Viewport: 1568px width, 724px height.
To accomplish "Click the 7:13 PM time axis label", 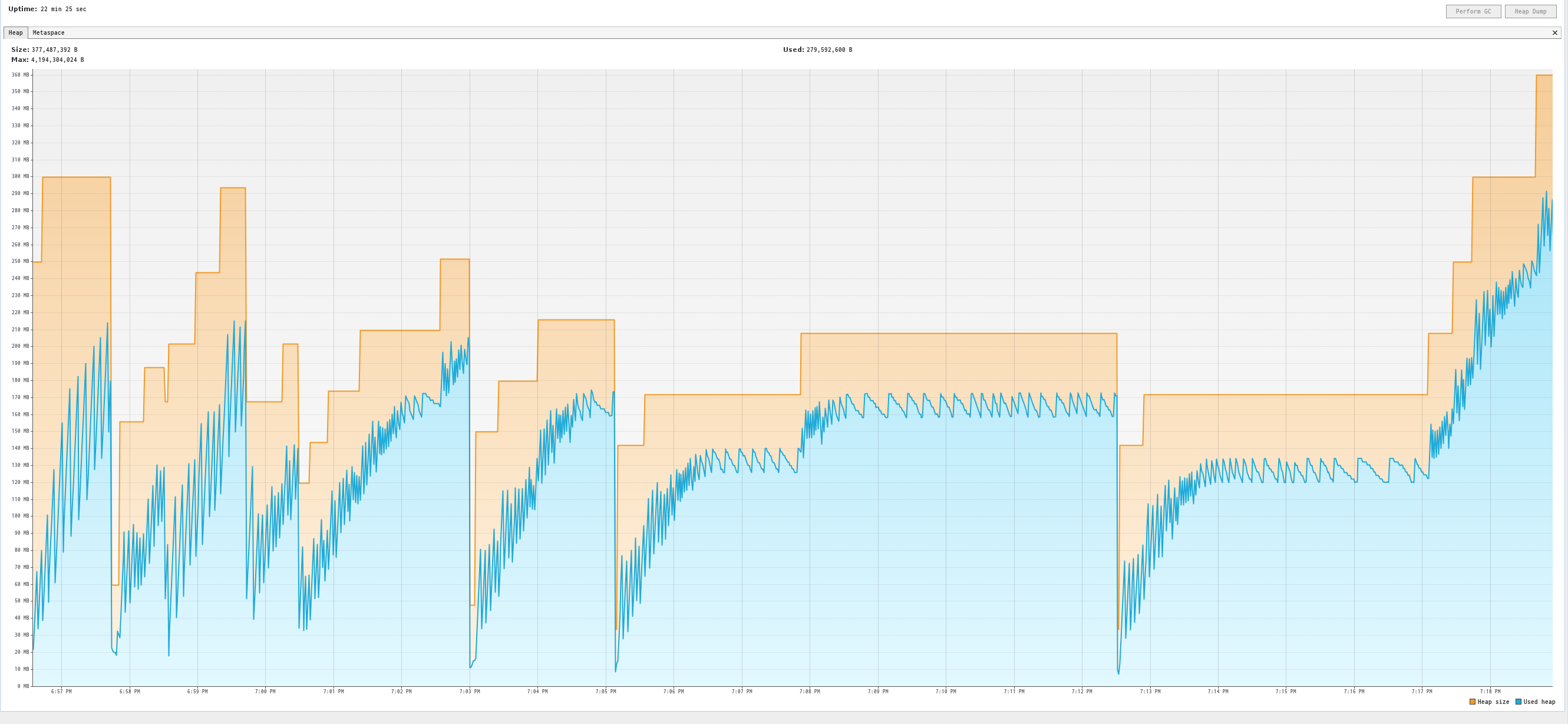I will click(1150, 692).
